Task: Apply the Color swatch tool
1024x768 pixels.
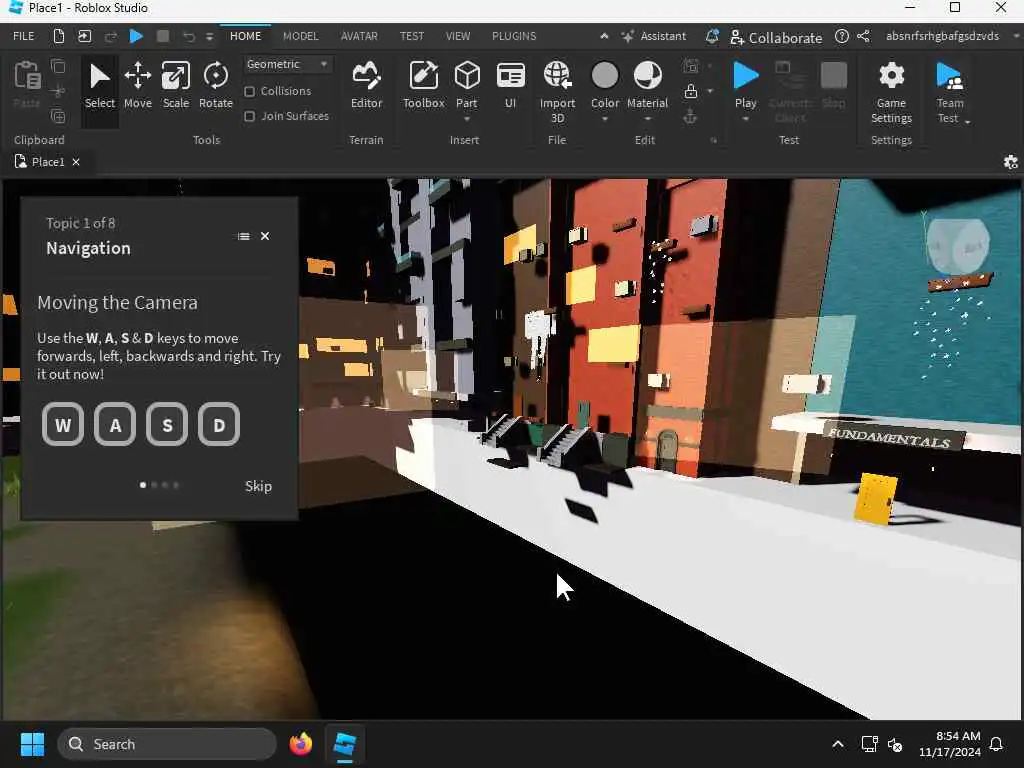Action: [x=605, y=85]
